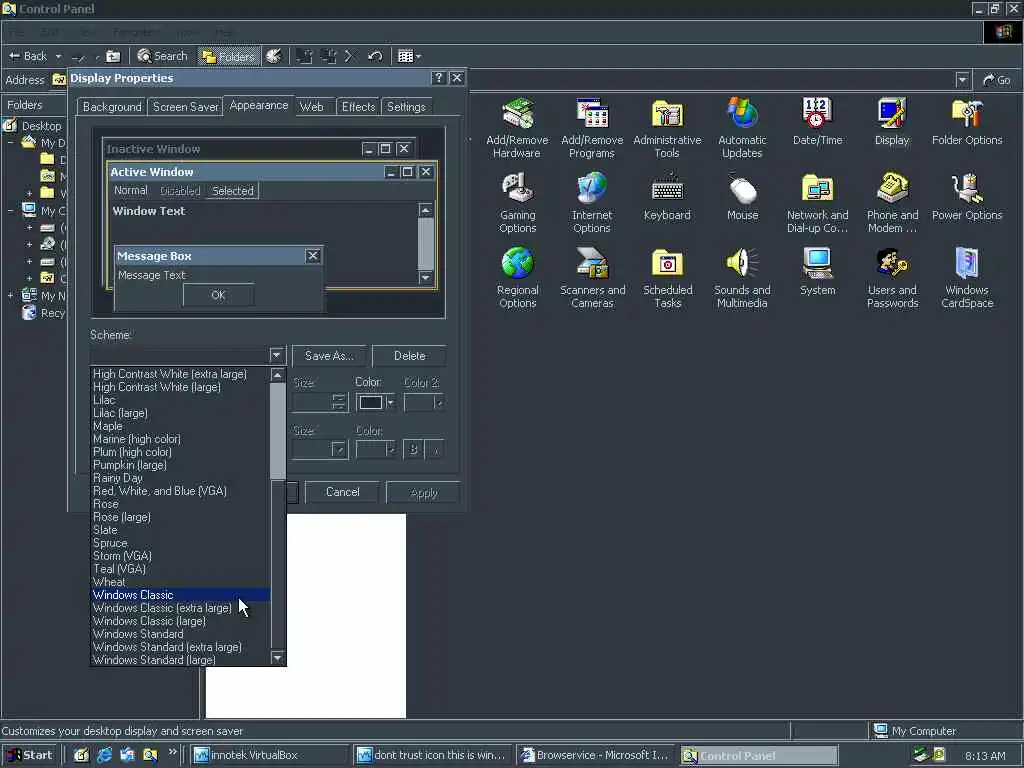Open Network and Dial-up Connections icon
The height and width of the screenshot is (768, 1024).
pos(817,203)
